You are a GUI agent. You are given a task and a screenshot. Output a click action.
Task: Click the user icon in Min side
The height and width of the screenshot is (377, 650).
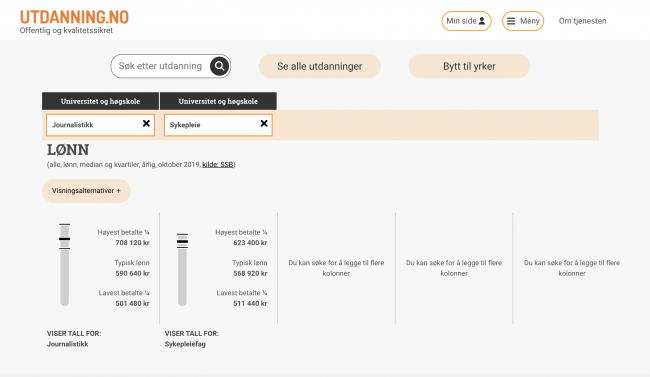coord(482,21)
